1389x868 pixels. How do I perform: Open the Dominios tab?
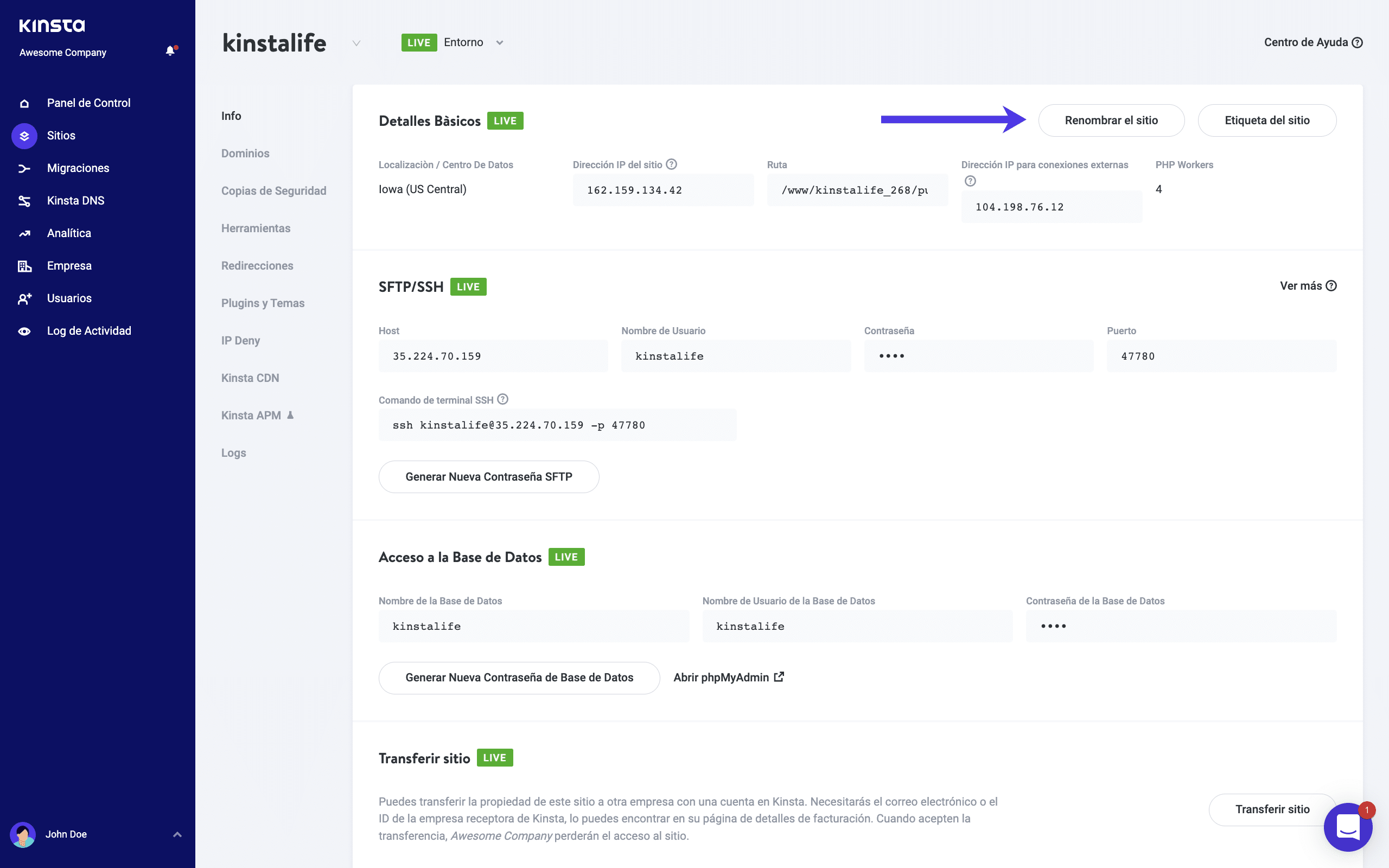click(x=245, y=154)
